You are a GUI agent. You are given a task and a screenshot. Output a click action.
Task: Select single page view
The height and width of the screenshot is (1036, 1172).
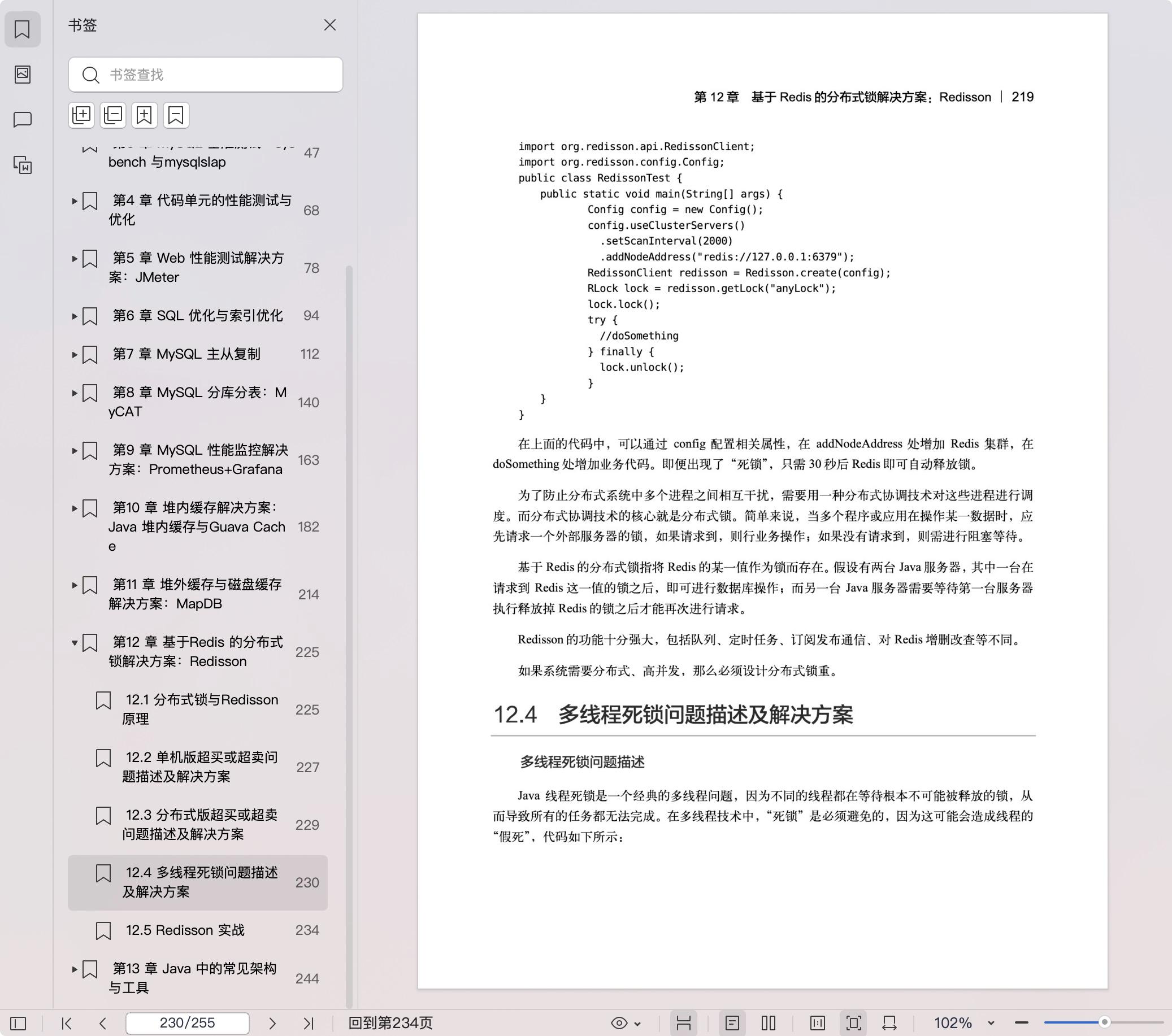732,1023
